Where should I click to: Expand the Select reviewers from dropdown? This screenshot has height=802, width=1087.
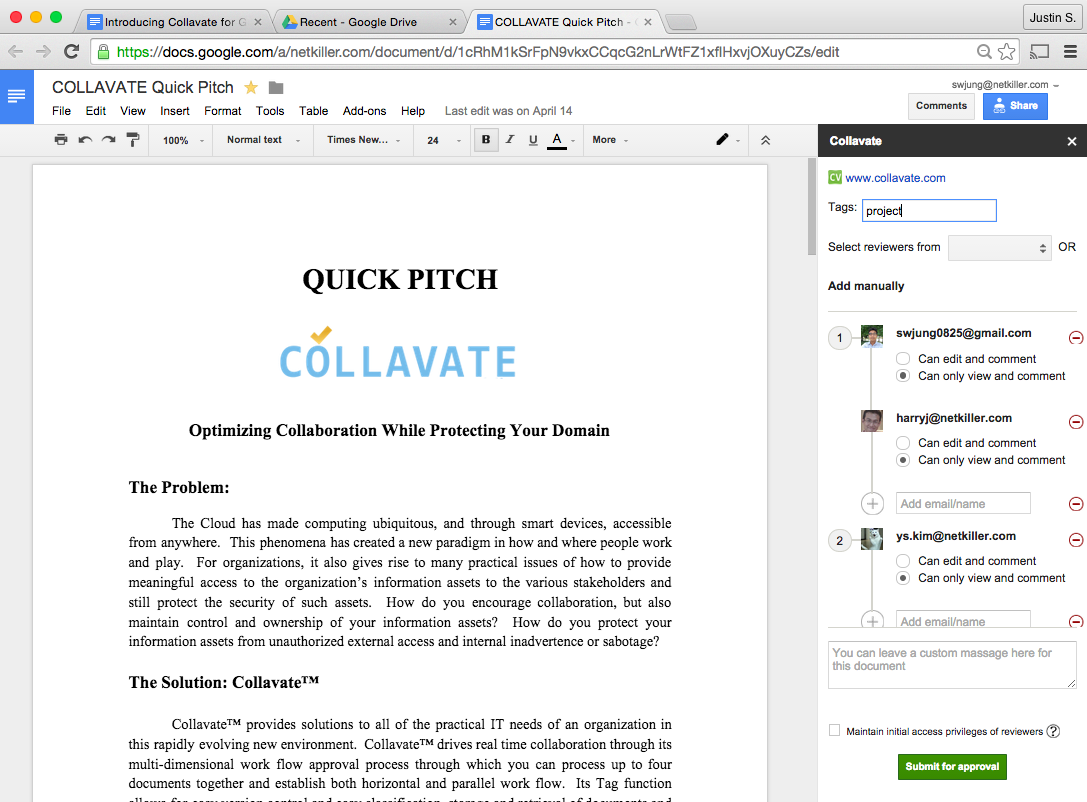999,247
